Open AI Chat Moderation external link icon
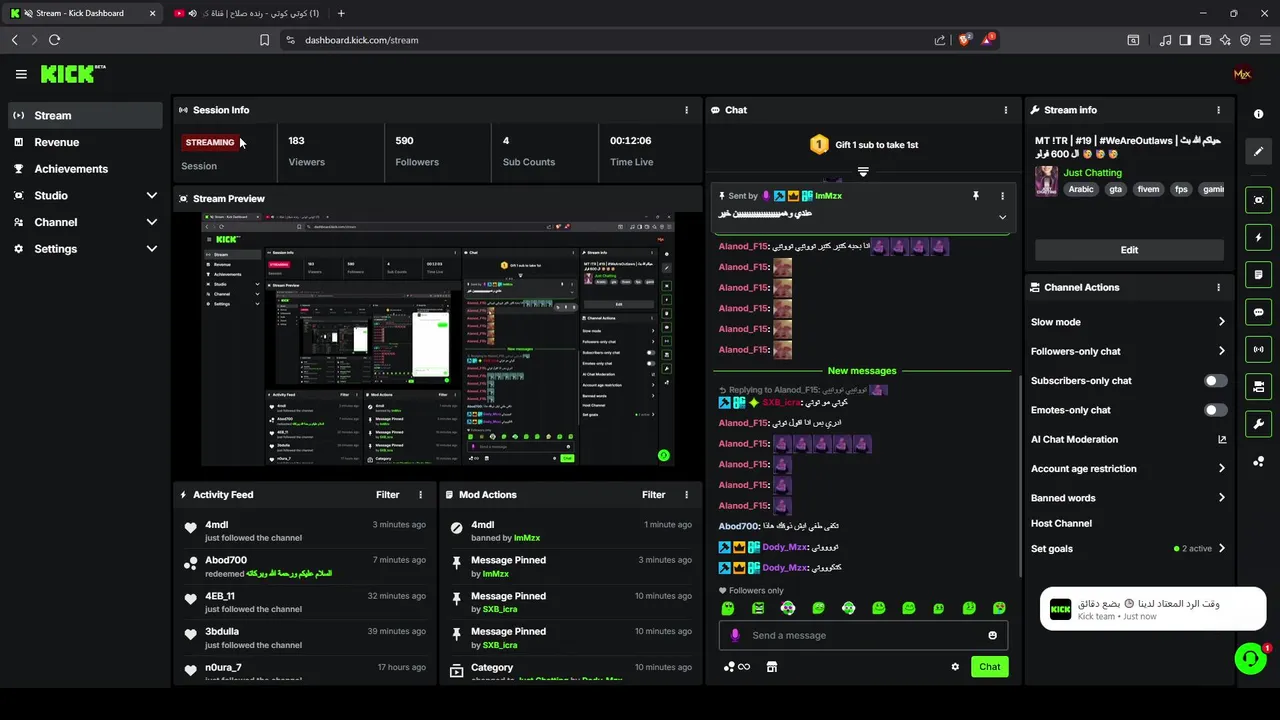This screenshot has height=720, width=1280. click(1221, 439)
